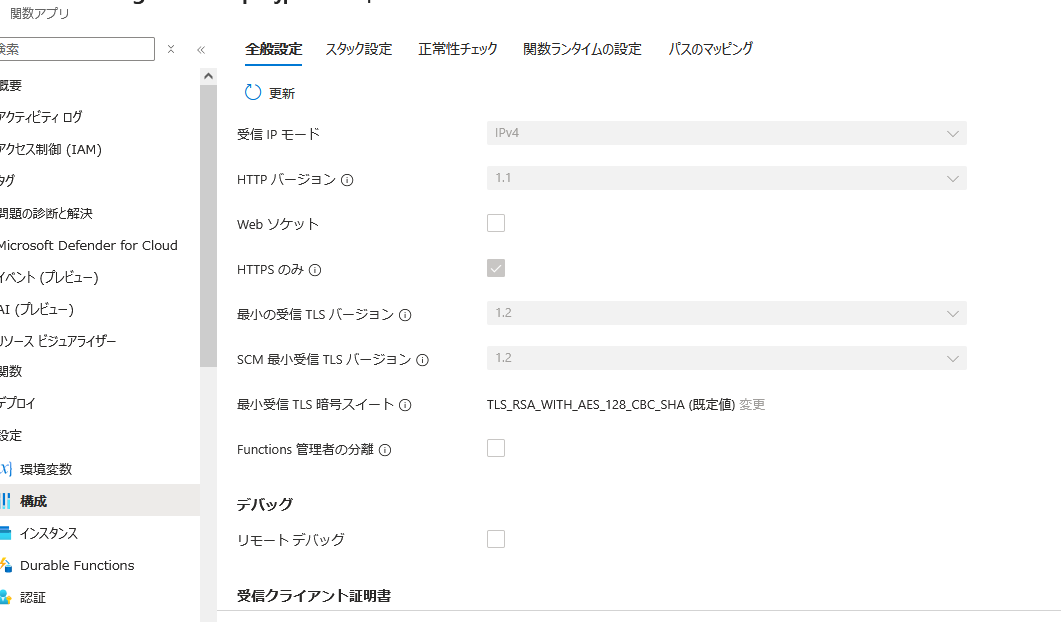Viewport: 1061px width, 622px height.
Task: Open info icon next to 最小の受信 TLS バージョン
Action: pyautogui.click(x=405, y=315)
